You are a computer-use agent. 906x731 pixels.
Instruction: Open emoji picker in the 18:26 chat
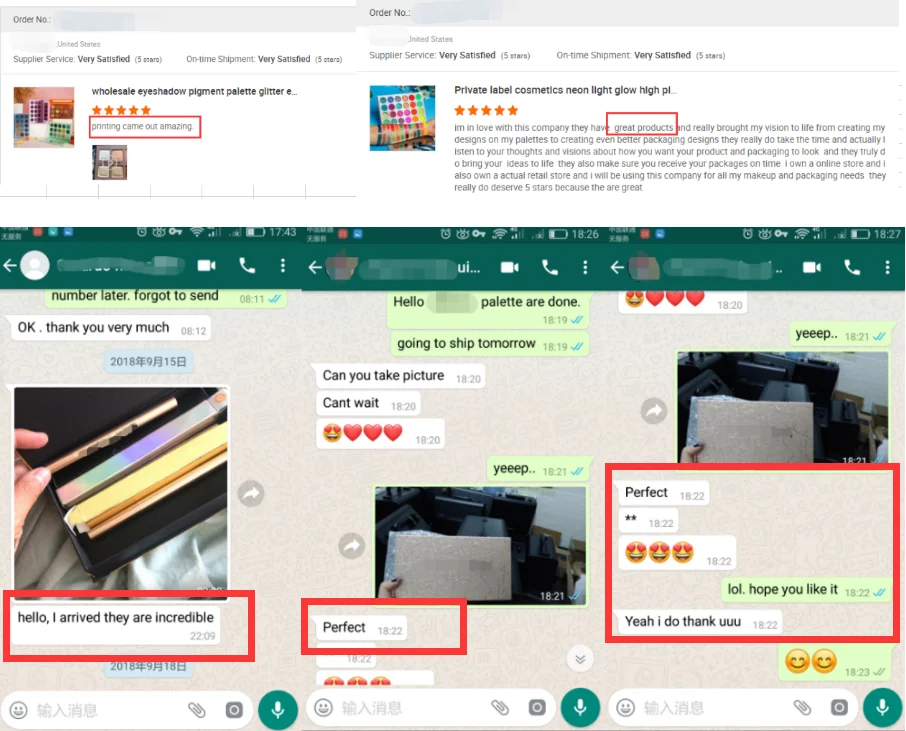pyautogui.click(x=323, y=707)
